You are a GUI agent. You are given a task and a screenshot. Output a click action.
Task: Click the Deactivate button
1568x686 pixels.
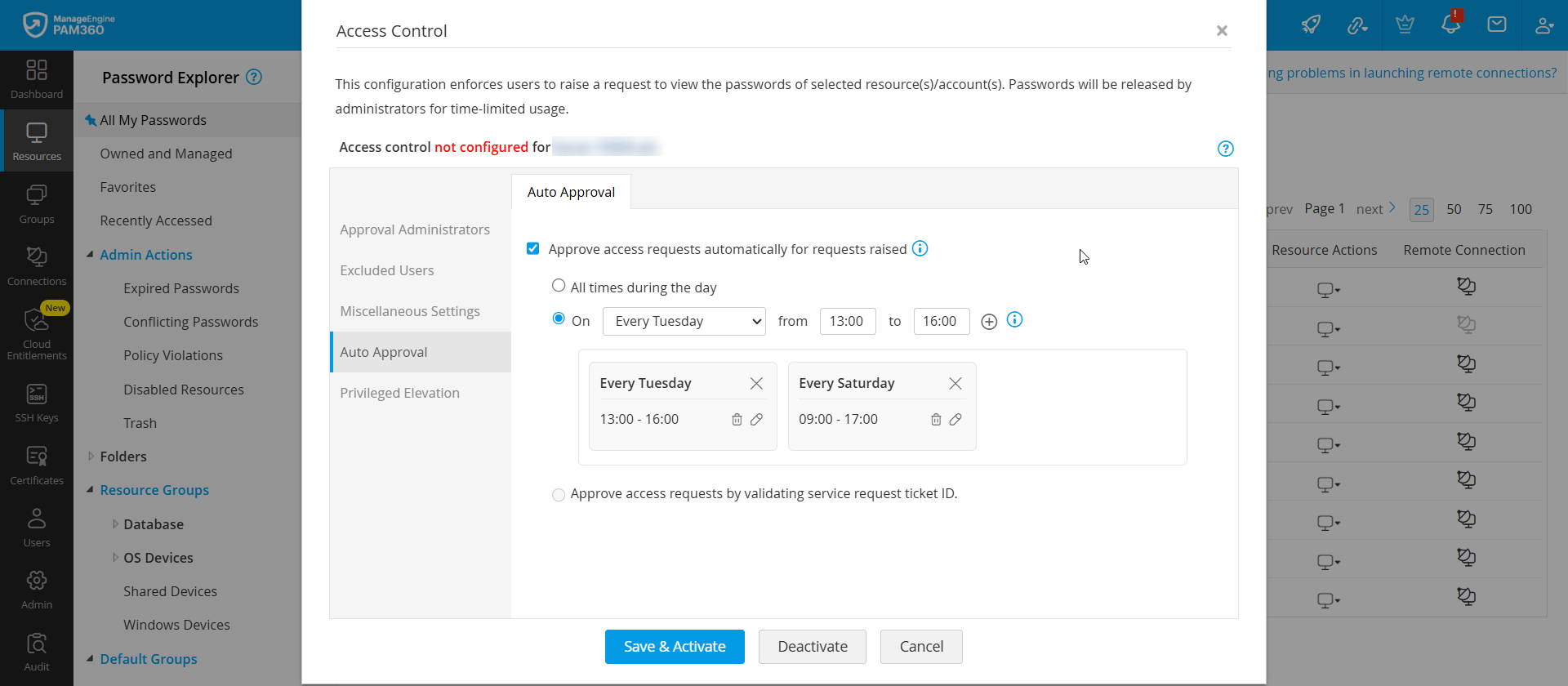(812, 647)
